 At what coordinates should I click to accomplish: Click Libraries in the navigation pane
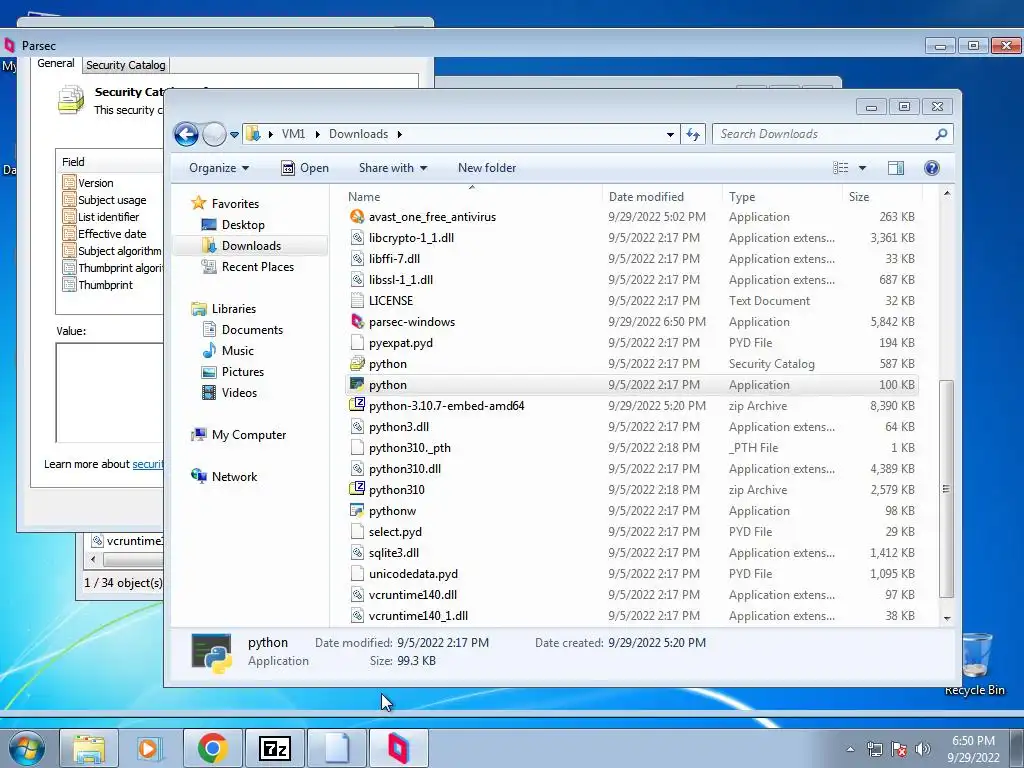point(233,309)
